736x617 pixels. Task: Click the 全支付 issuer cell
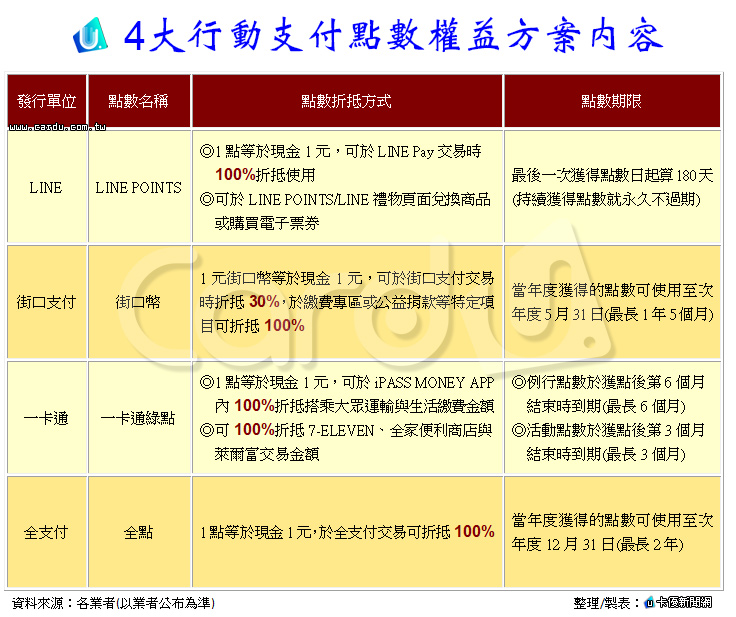[x=46, y=533]
